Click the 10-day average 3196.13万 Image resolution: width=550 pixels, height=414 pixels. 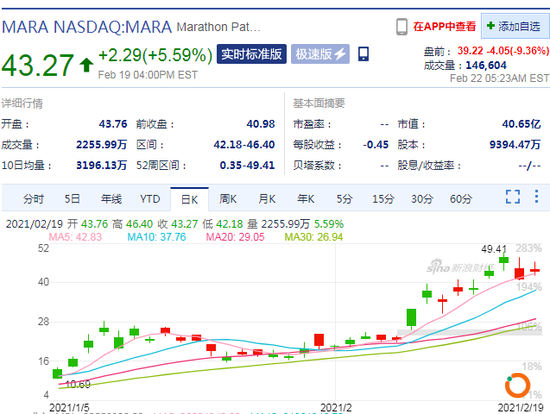pyautogui.click(x=101, y=165)
